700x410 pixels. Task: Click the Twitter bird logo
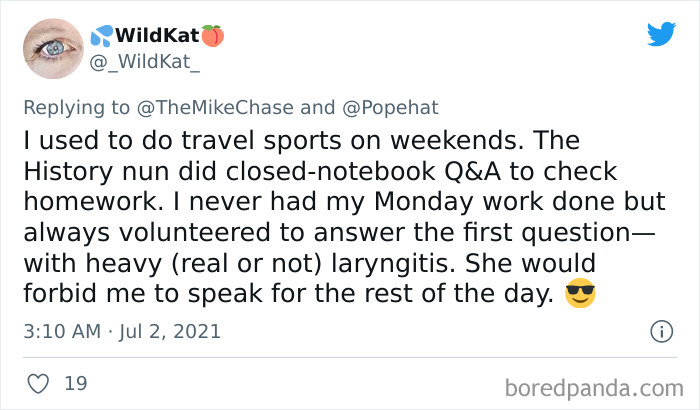[660, 34]
